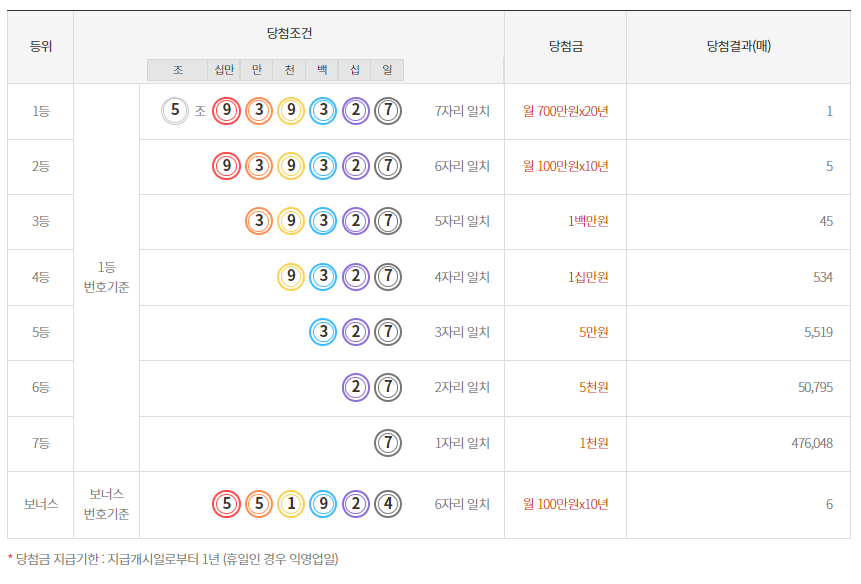Click the purple 2 ball in the 3등 row
This screenshot has height=584, width=861.
(x=356, y=221)
